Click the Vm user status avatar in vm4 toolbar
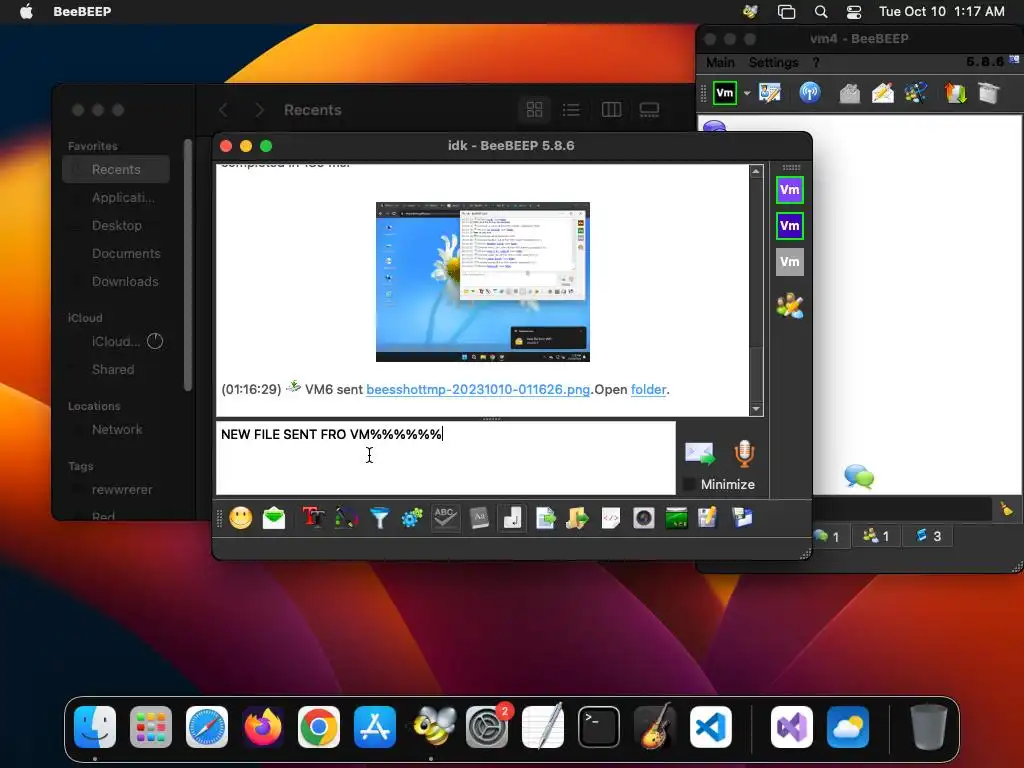Image resolution: width=1024 pixels, height=768 pixels. [725, 93]
